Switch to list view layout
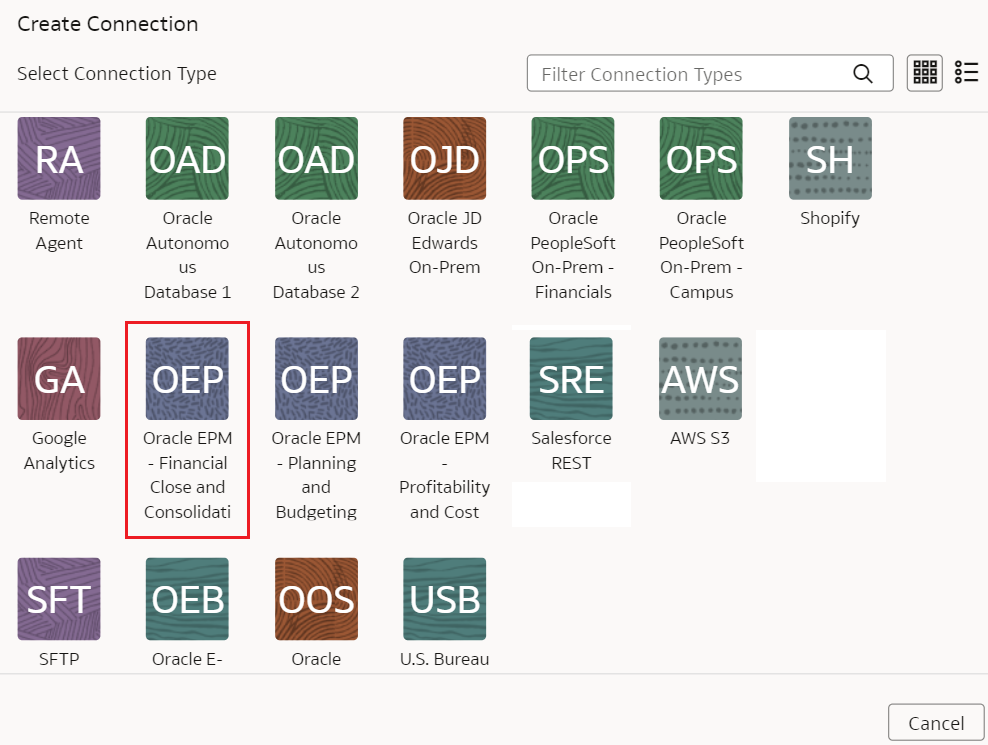The image size is (988, 745). coord(966,72)
